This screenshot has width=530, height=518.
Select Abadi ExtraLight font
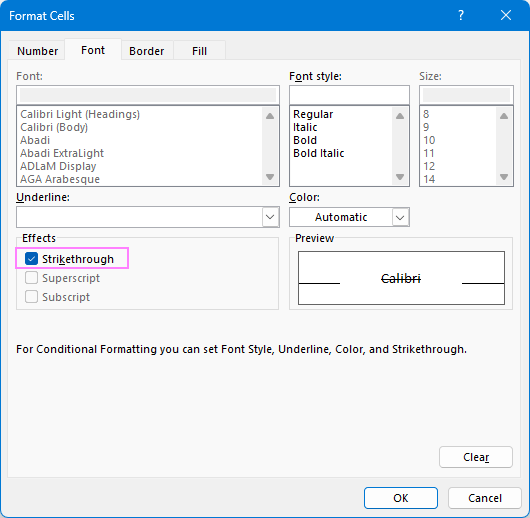click(x=62, y=153)
